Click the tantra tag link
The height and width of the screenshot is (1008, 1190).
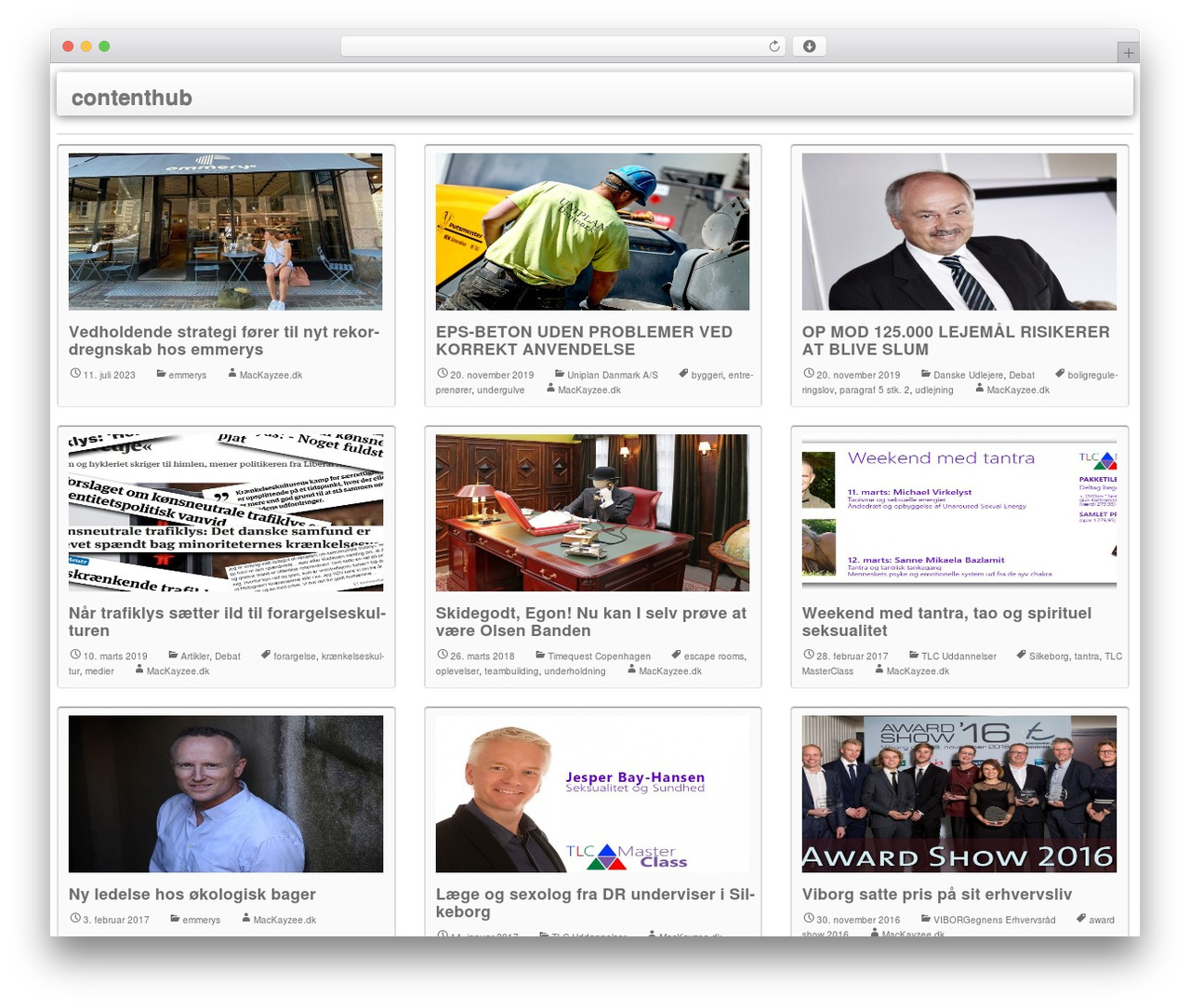[x=1087, y=657]
